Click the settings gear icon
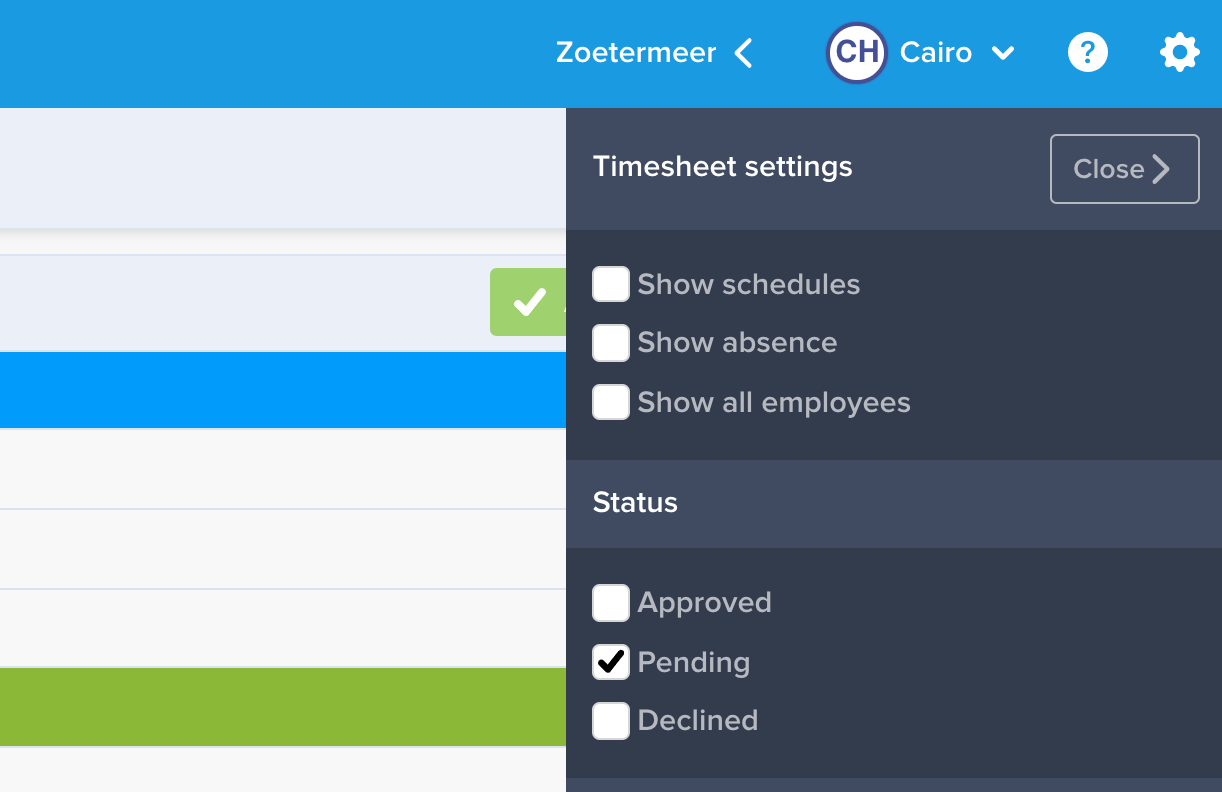 [x=1180, y=52]
